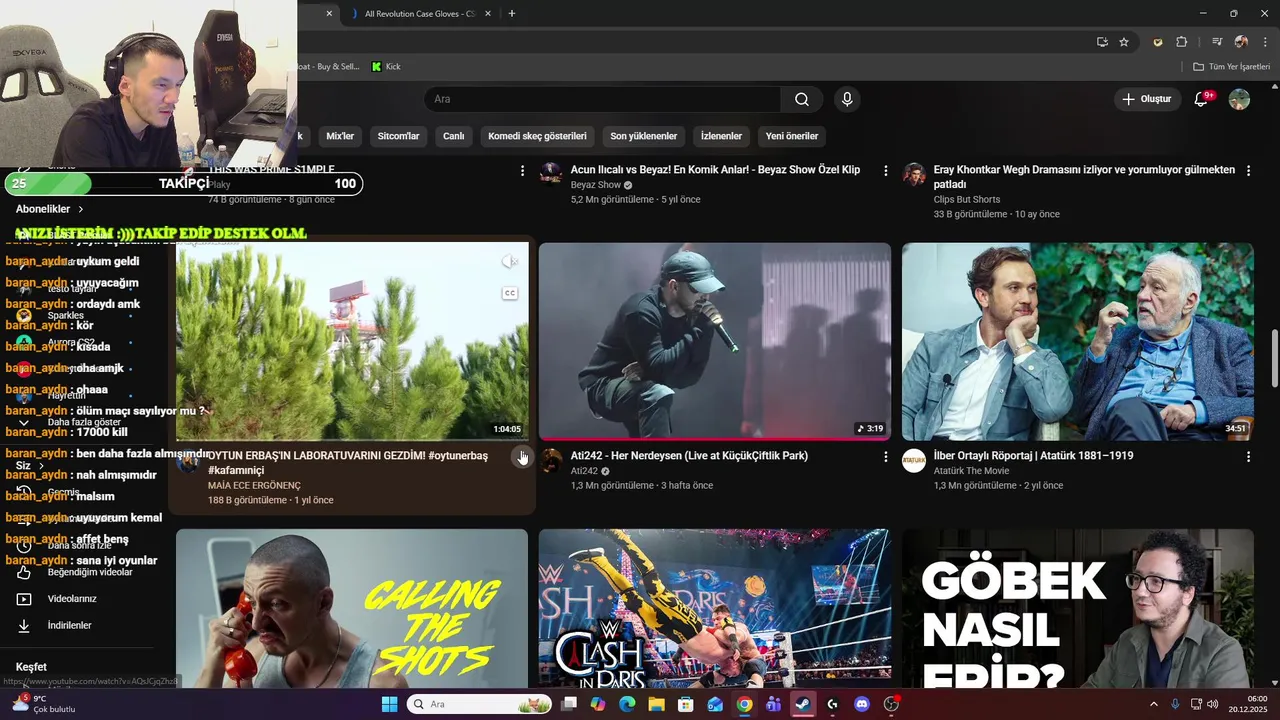Toggle captions CC on Oytun Erbaş preview
The width and height of the screenshot is (1280, 720).
coord(510,293)
